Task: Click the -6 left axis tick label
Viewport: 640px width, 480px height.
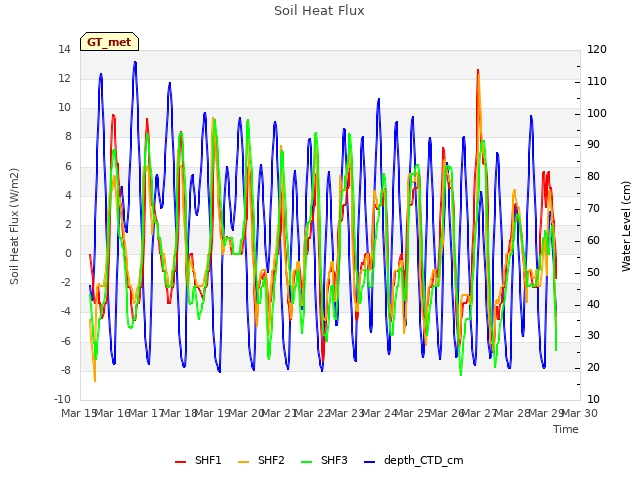Action: click(66, 341)
